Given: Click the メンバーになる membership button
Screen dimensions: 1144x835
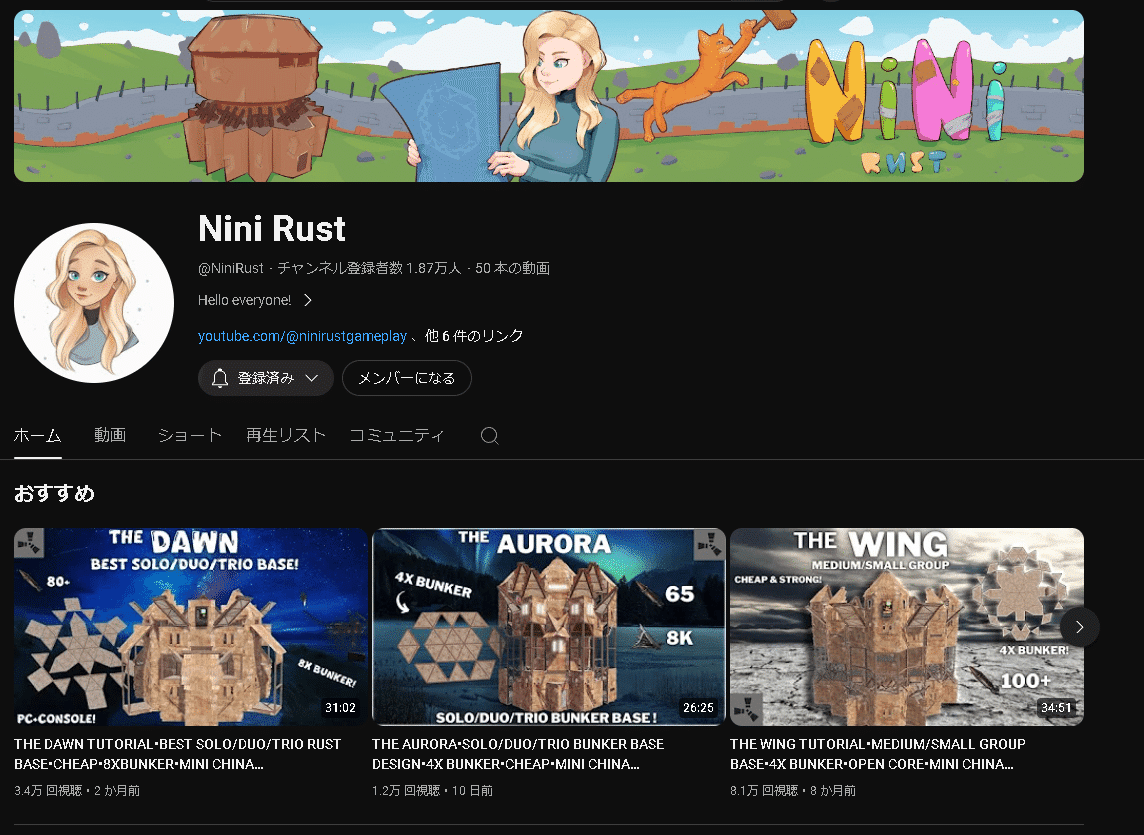Looking at the screenshot, I should (407, 378).
